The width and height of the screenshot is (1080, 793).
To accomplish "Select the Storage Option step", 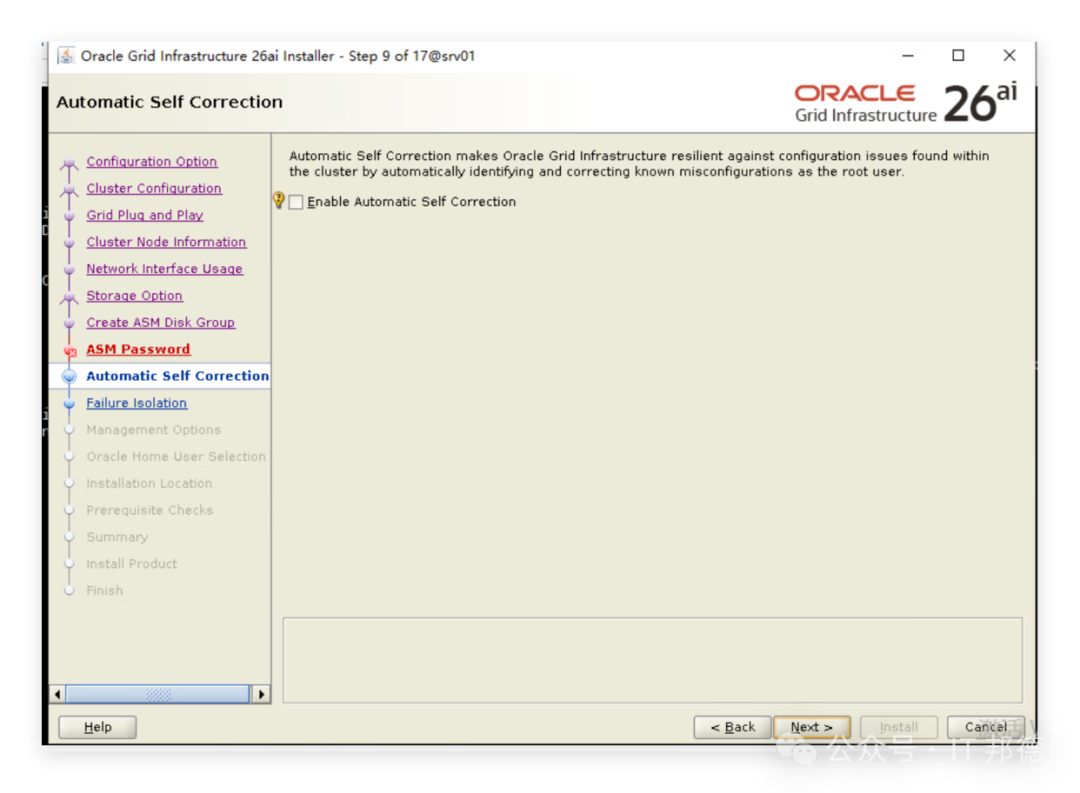I will click(134, 296).
